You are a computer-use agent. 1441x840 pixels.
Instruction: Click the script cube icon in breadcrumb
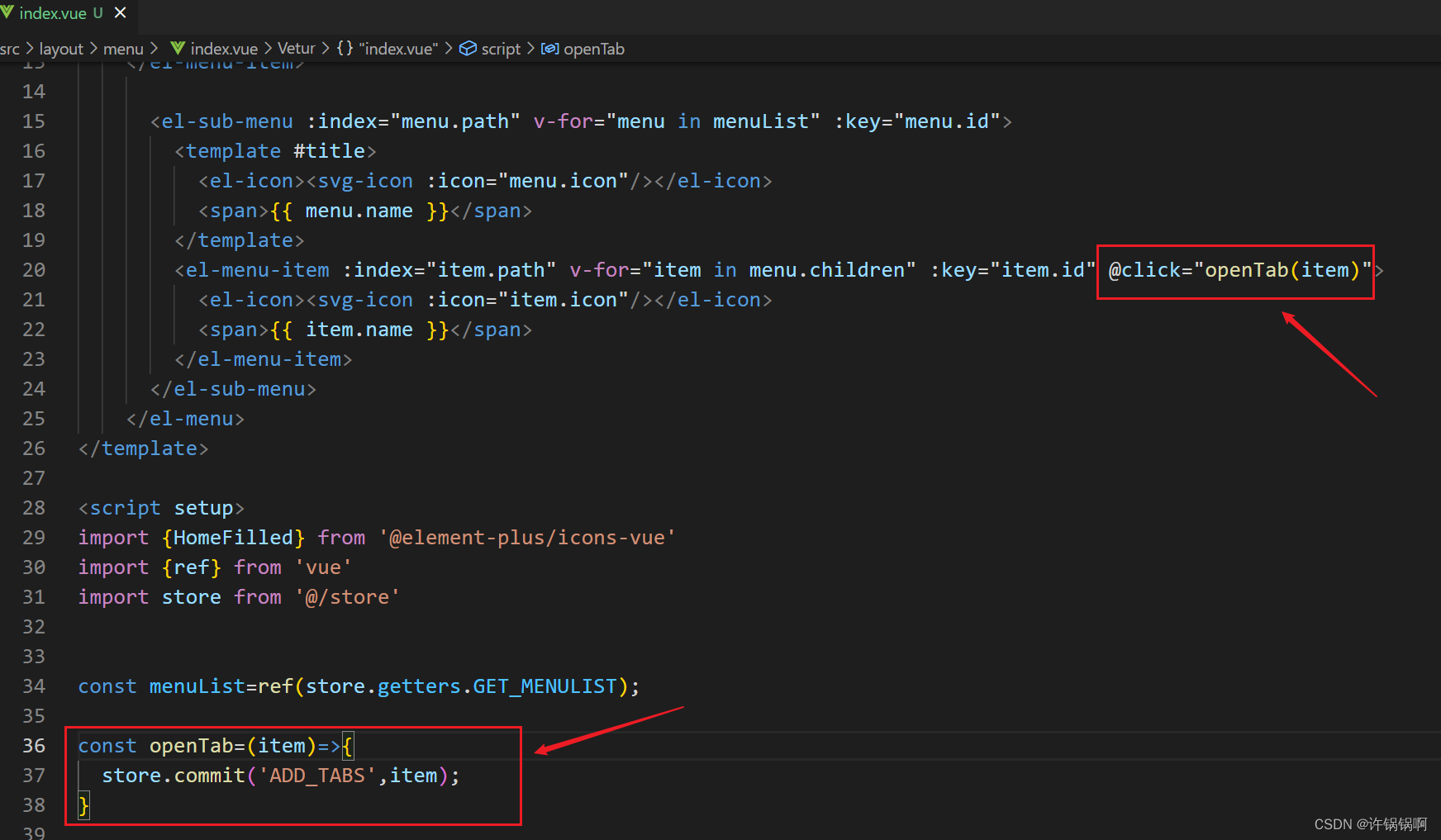point(468,48)
